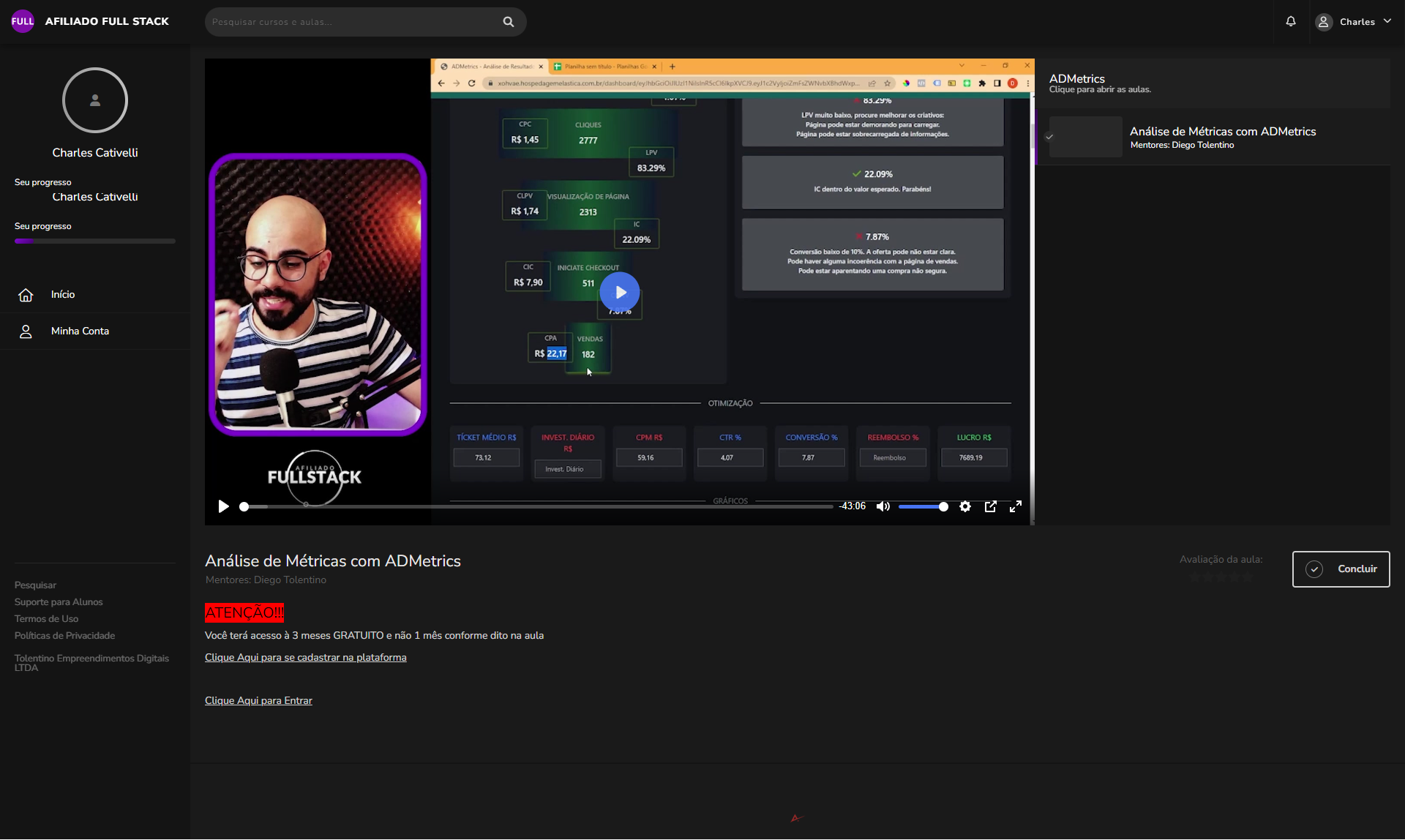
Task: Go to Início in sidebar
Action: pos(63,294)
